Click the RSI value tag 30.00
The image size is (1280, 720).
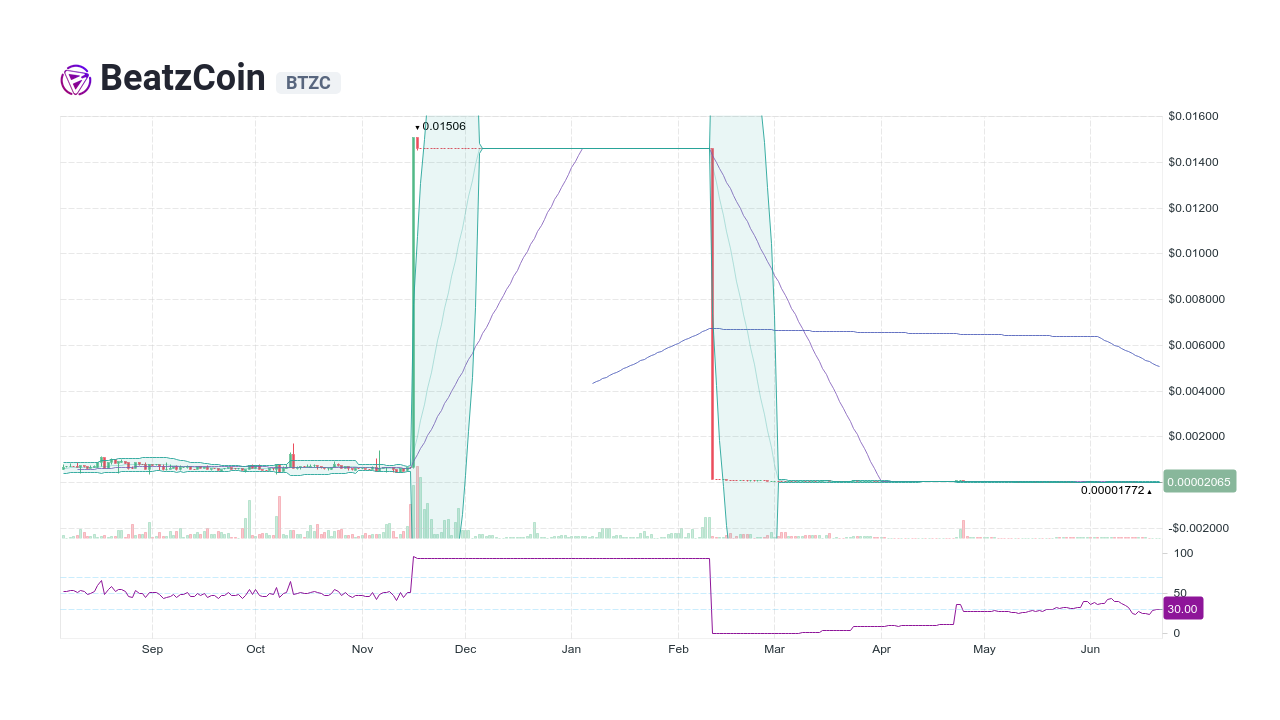[x=1183, y=608]
